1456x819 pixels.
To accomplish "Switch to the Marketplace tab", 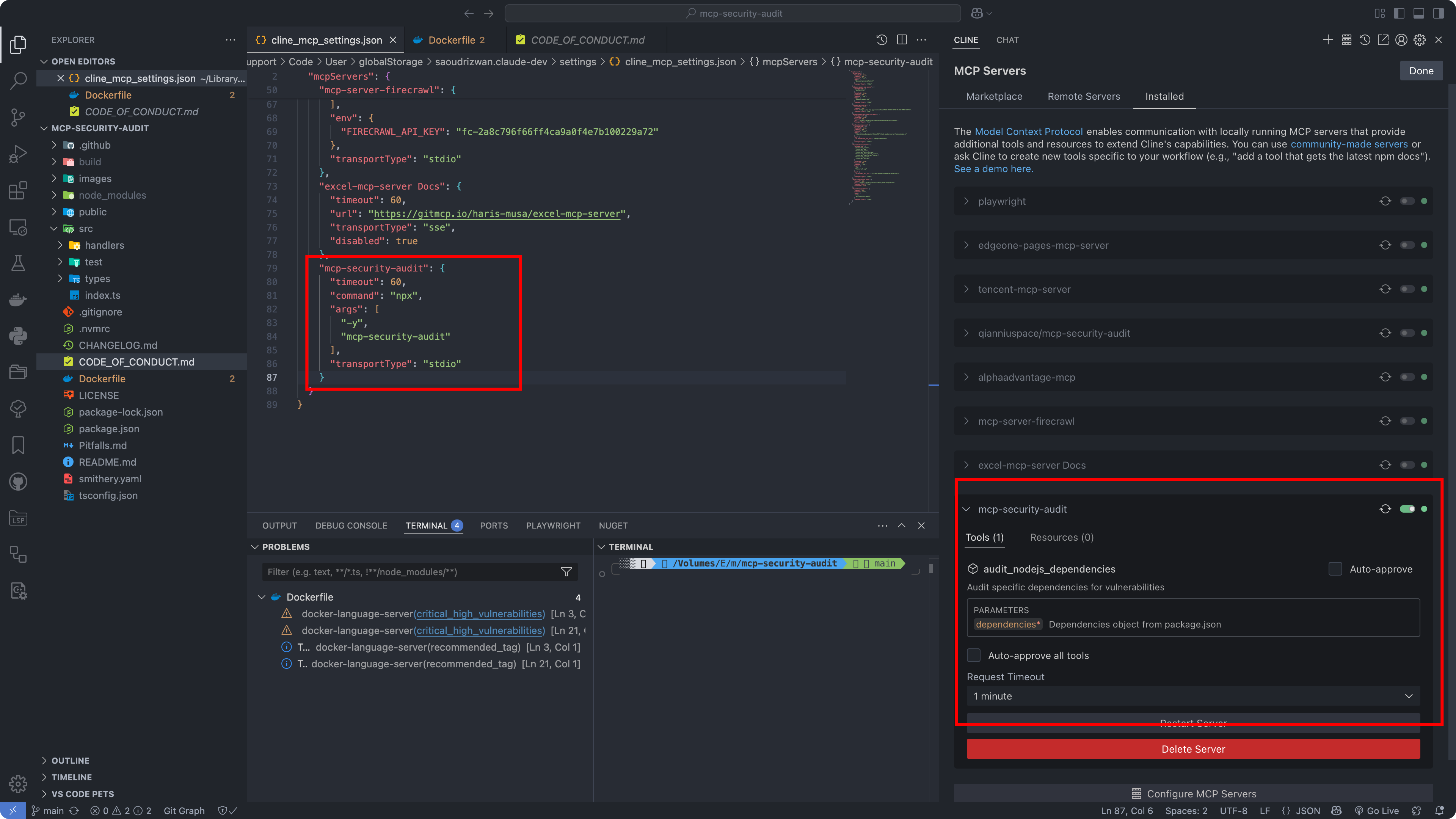I will pyautogui.click(x=994, y=96).
